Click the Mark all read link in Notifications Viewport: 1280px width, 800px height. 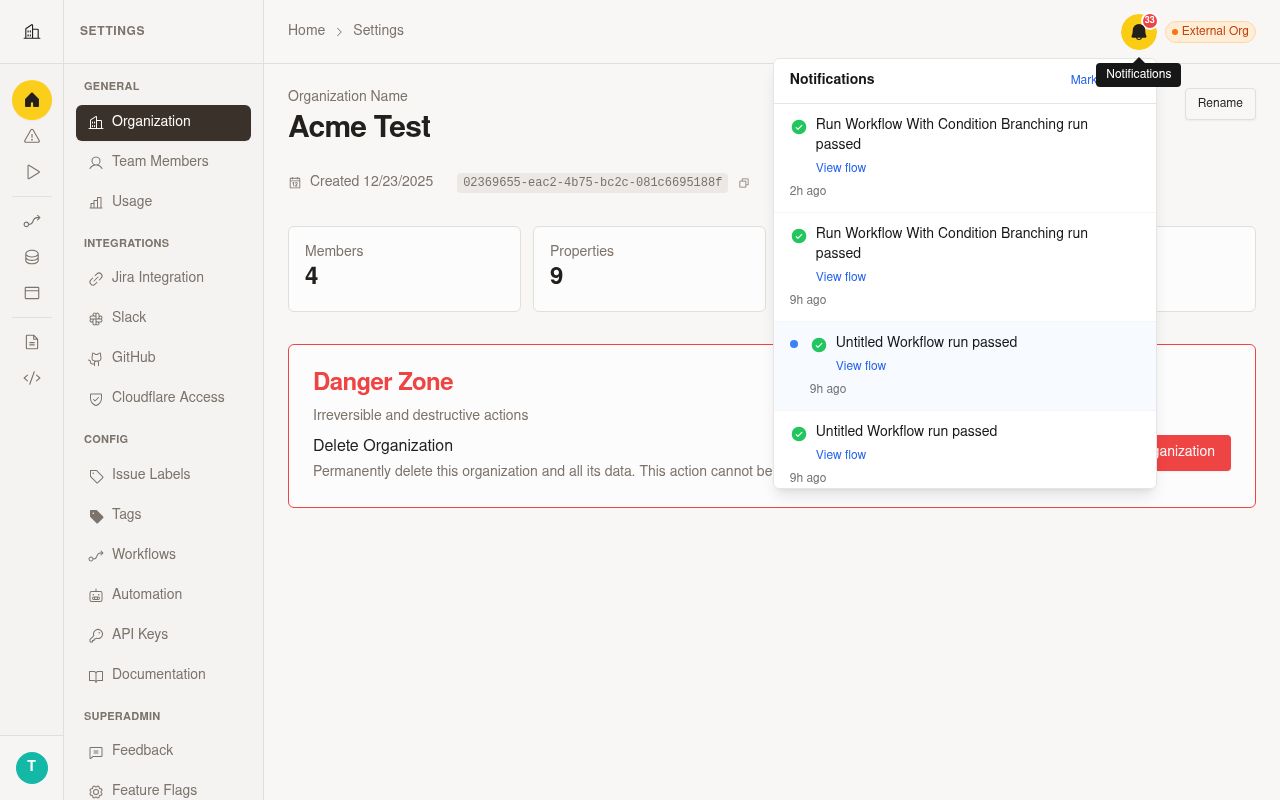[x=1084, y=80]
